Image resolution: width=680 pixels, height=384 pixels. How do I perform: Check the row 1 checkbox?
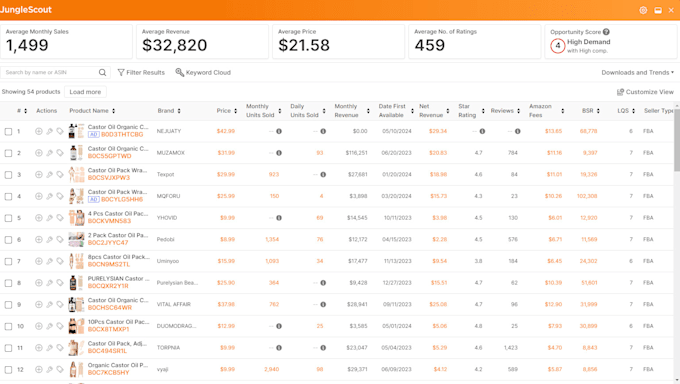[8, 131]
